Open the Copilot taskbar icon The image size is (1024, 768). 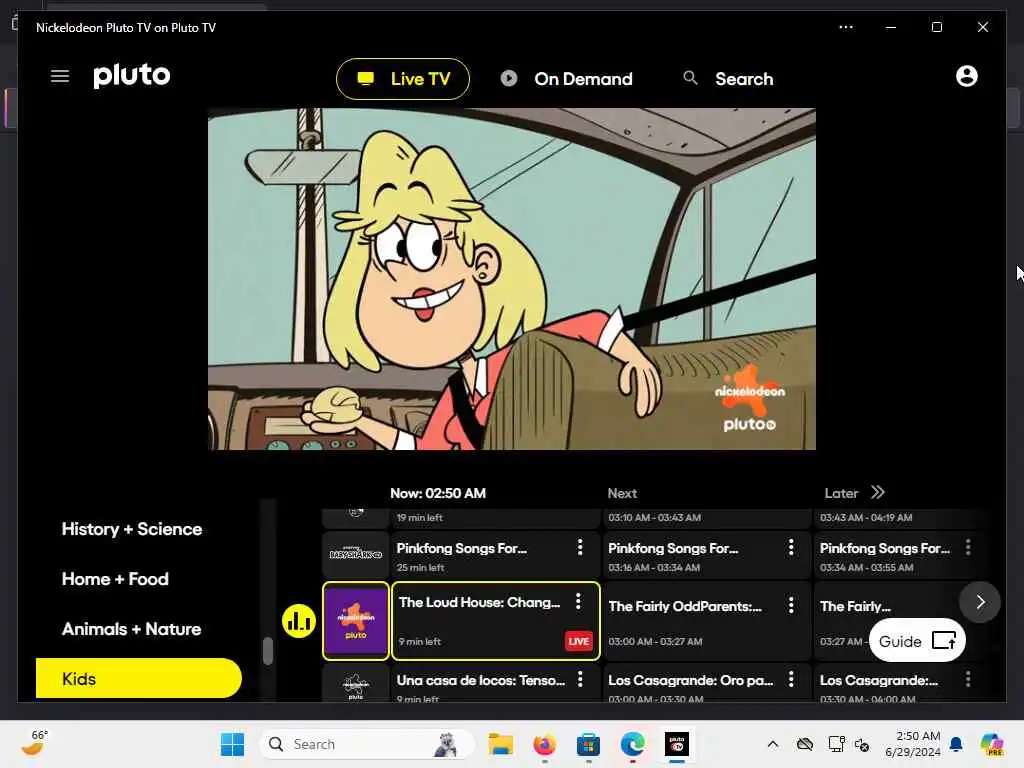(x=991, y=744)
